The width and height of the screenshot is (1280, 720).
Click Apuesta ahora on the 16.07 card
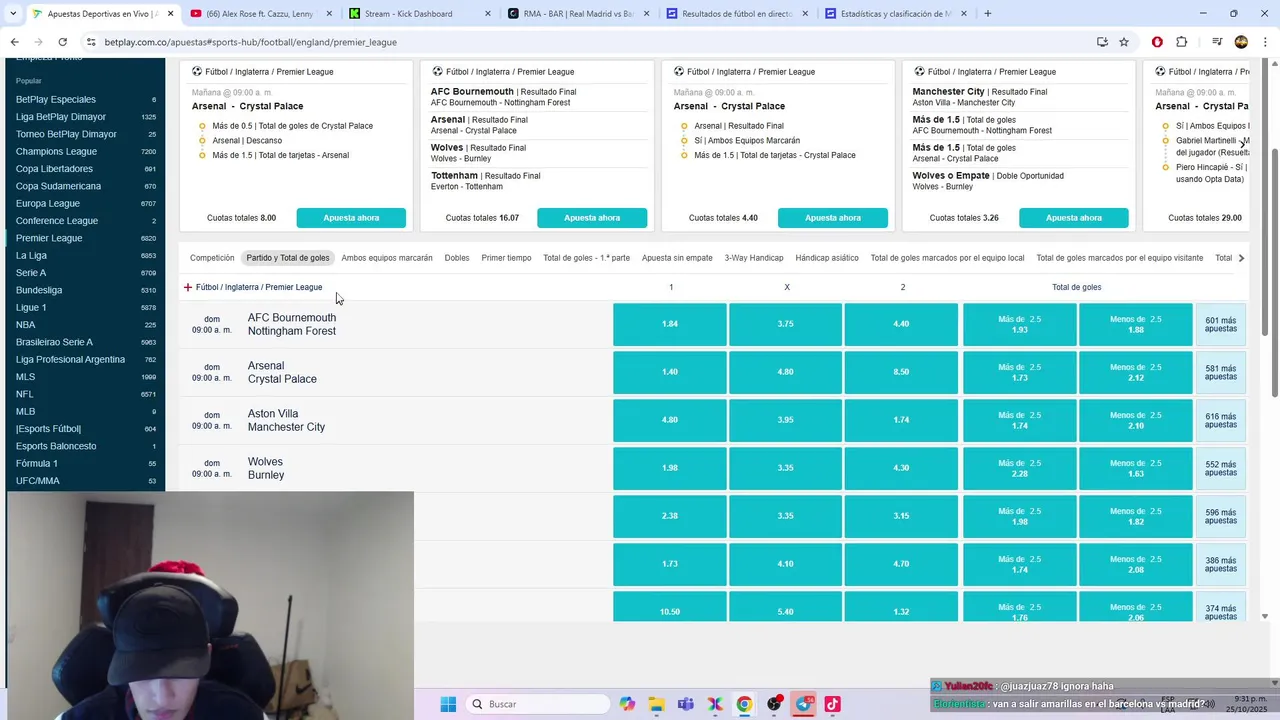[x=592, y=218]
